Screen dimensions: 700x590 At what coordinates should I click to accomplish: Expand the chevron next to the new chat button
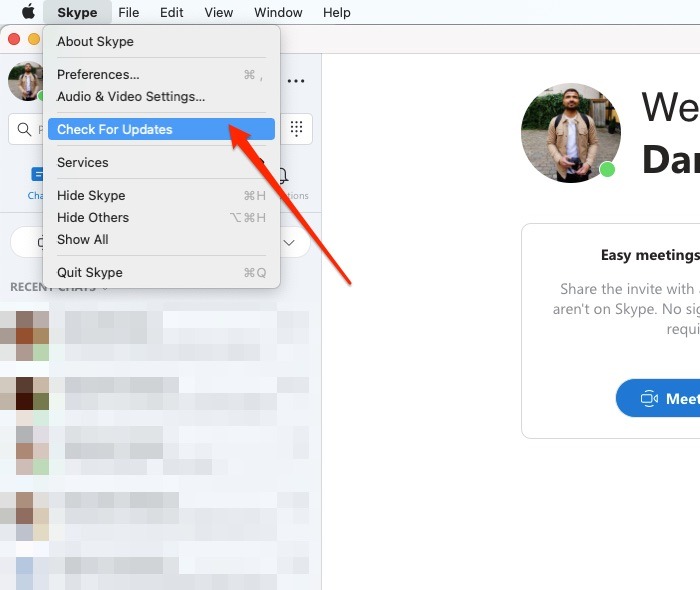(289, 243)
